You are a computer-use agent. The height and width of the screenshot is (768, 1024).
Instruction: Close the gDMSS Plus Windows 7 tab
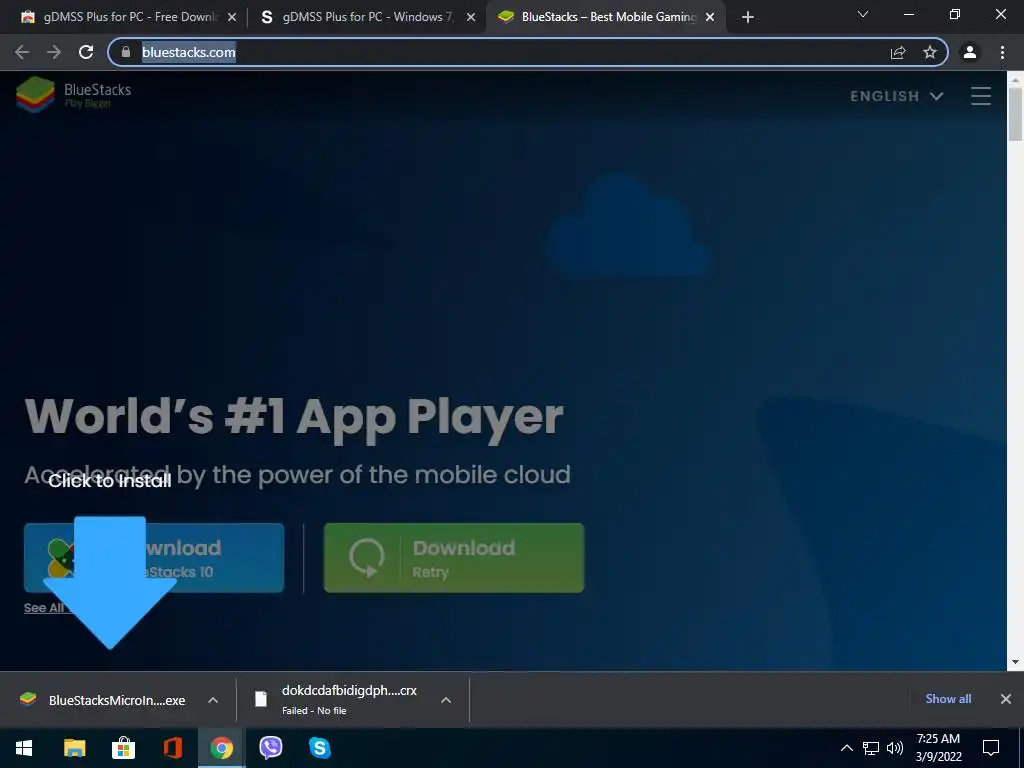coord(471,17)
